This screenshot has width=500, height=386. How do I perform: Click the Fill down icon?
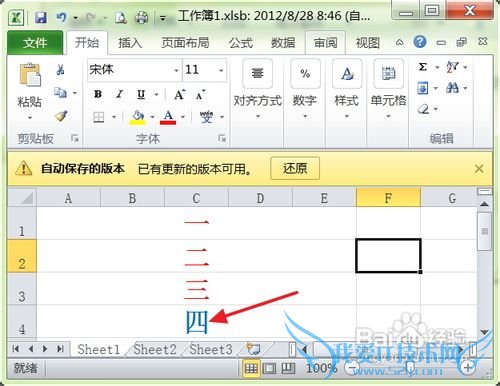click(423, 88)
